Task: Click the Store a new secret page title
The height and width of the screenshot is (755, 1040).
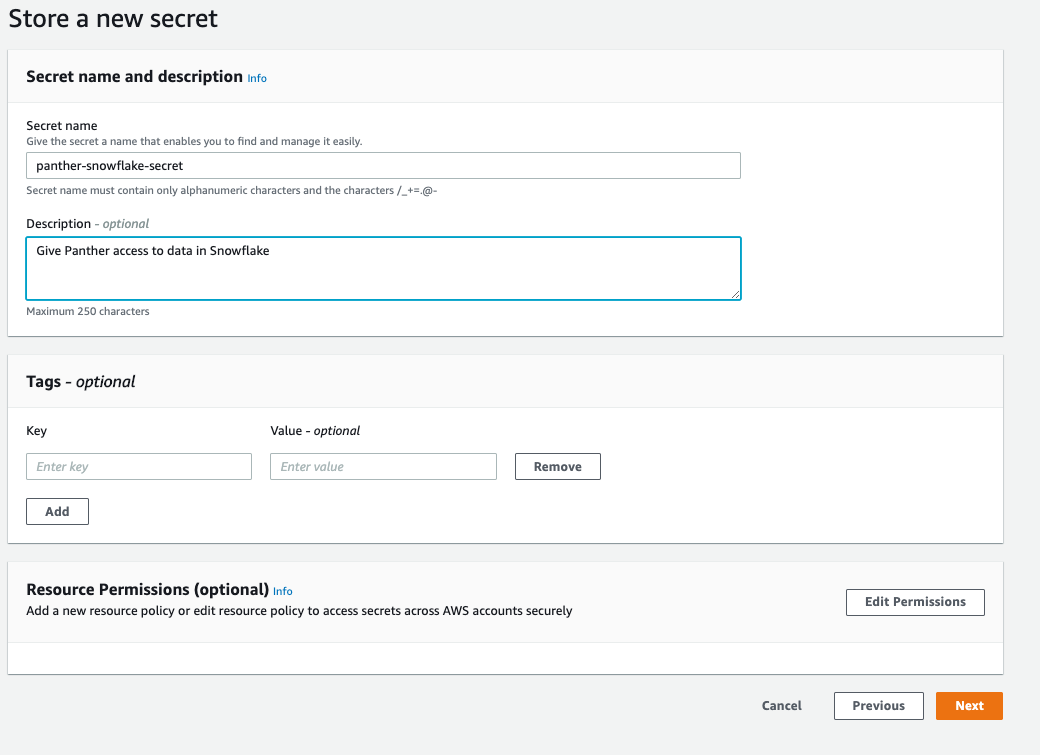Action: tap(112, 18)
